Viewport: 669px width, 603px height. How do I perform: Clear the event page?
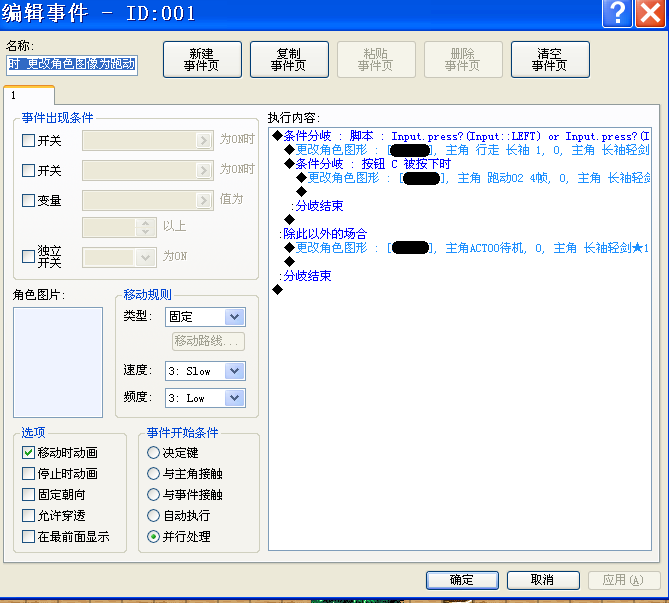tap(550, 60)
